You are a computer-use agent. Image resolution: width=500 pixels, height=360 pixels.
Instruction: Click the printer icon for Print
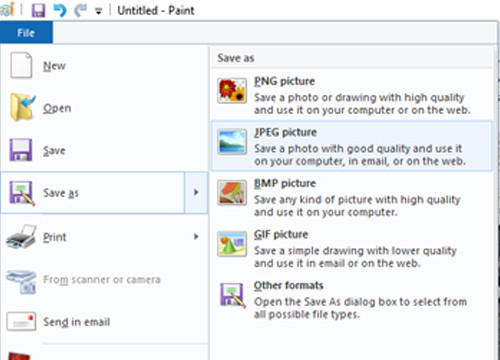tap(21, 237)
